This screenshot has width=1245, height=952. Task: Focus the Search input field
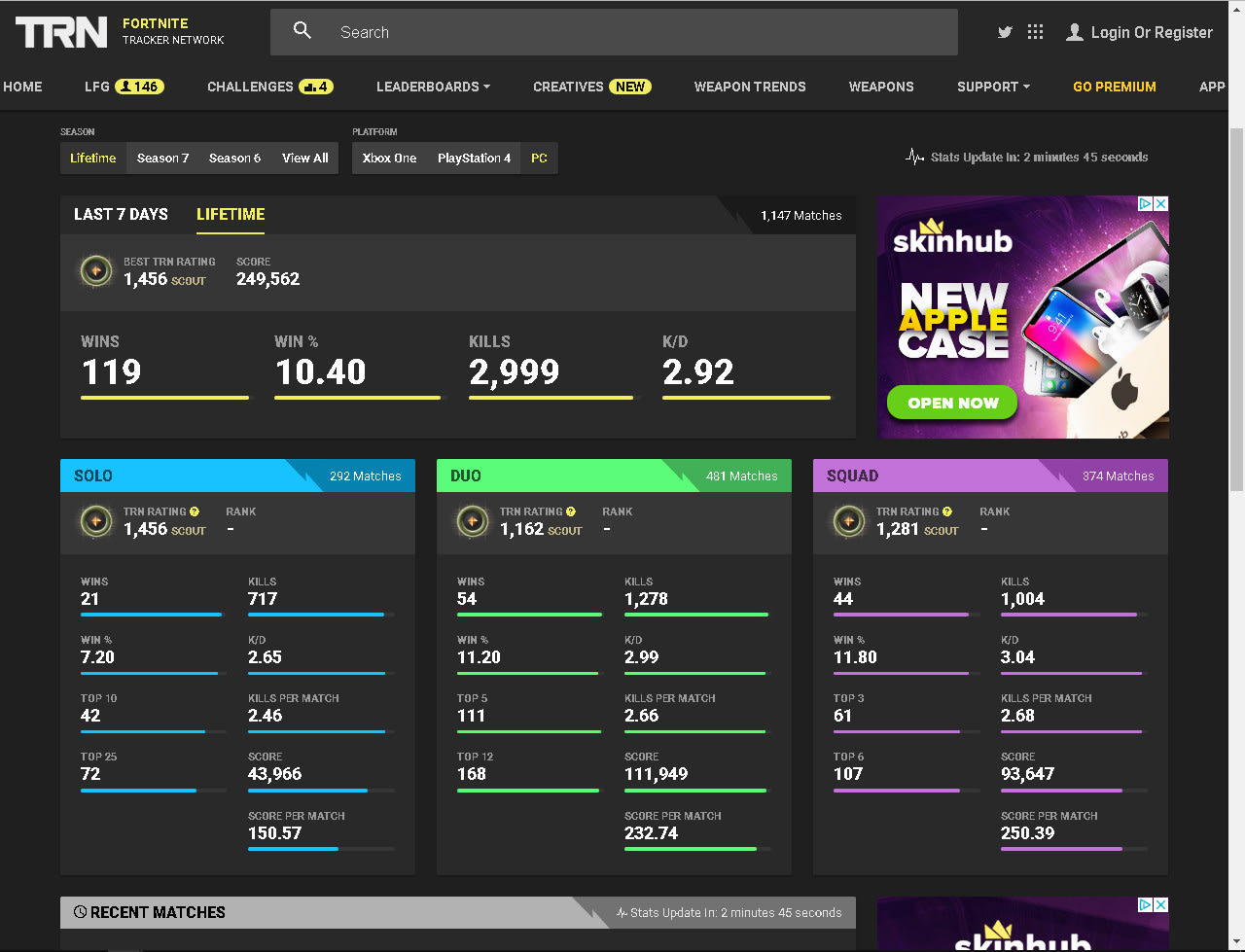coord(614,32)
